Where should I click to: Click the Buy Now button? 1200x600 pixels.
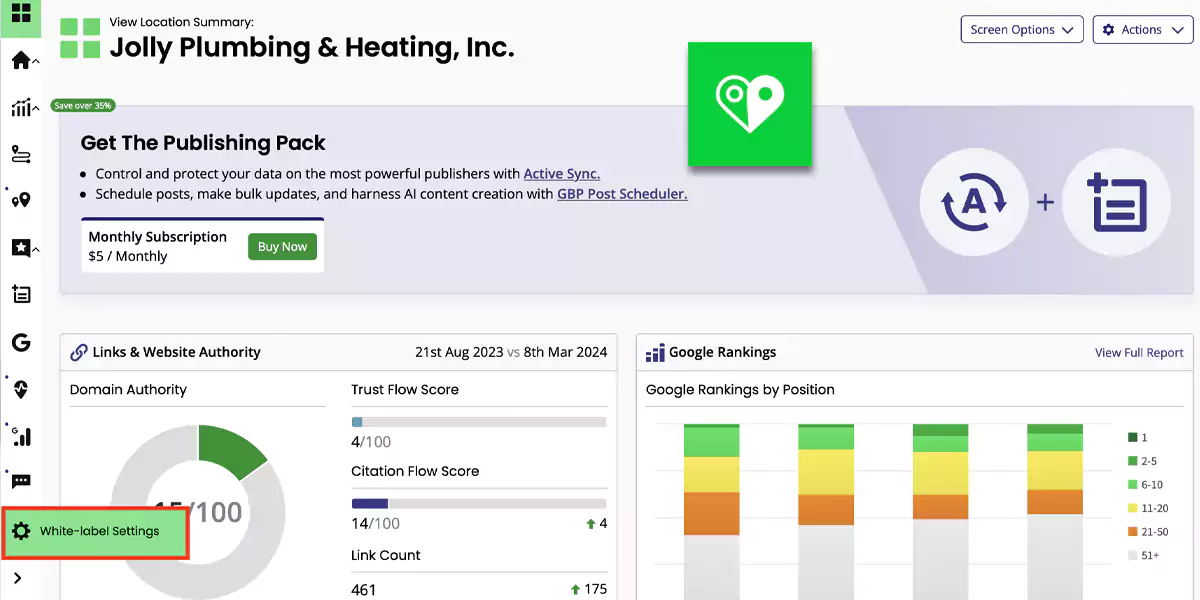(282, 247)
